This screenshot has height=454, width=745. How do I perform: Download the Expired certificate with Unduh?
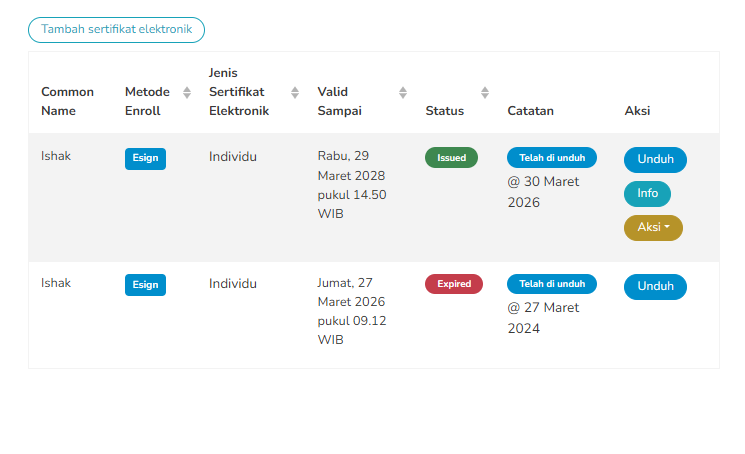[655, 287]
